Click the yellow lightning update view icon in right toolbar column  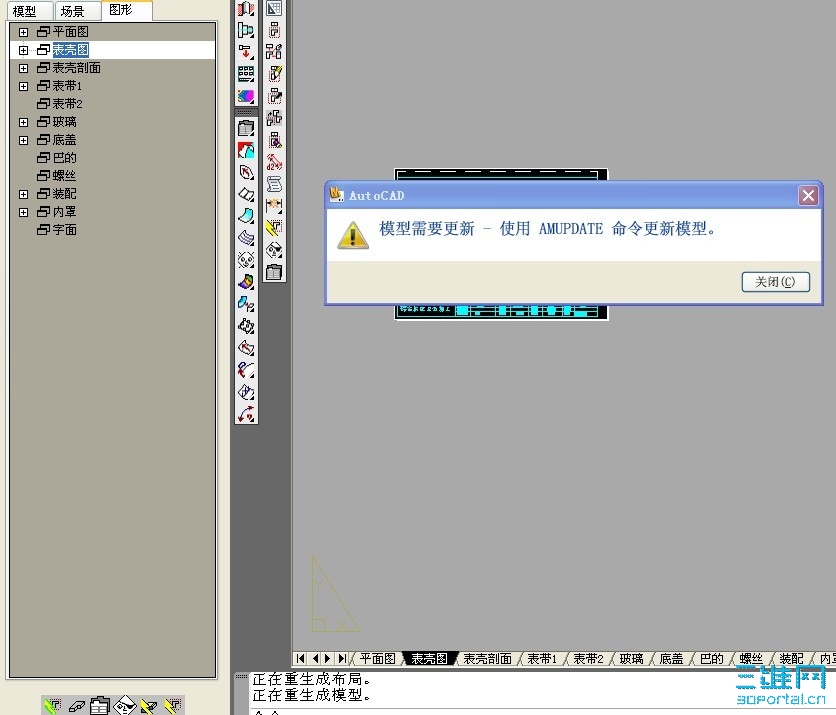pos(274,228)
